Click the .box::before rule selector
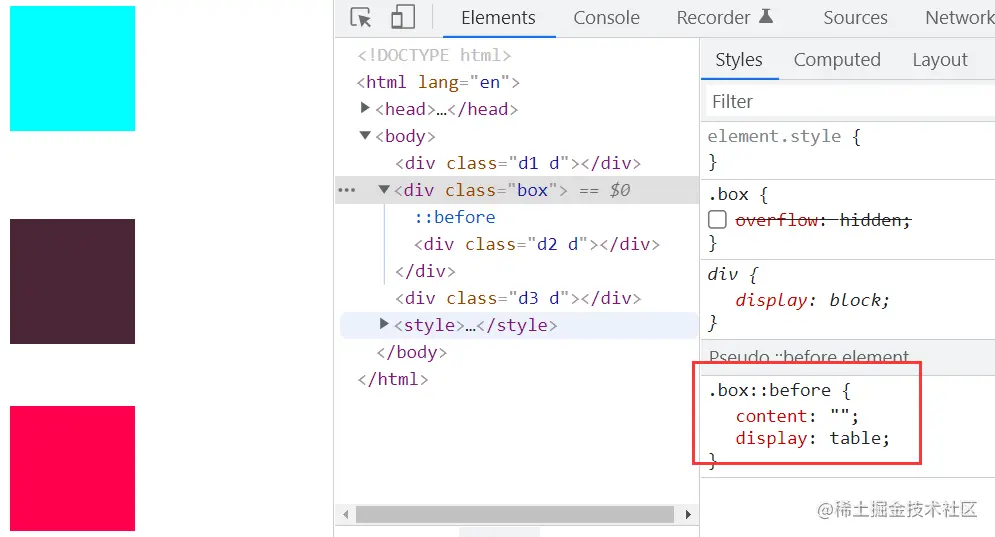Viewport: 995px width, 537px height. [769, 390]
